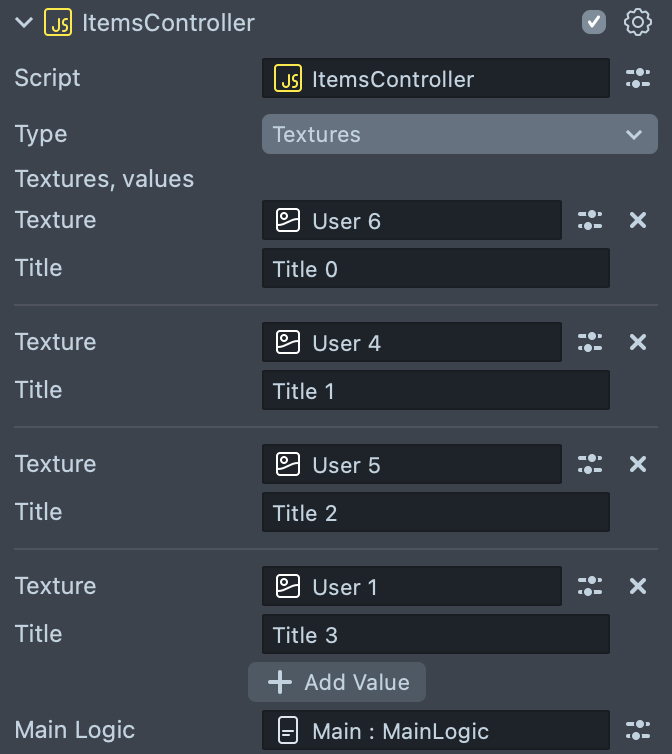
Task: Click the picker icon beside Script field
Action: (x=637, y=79)
